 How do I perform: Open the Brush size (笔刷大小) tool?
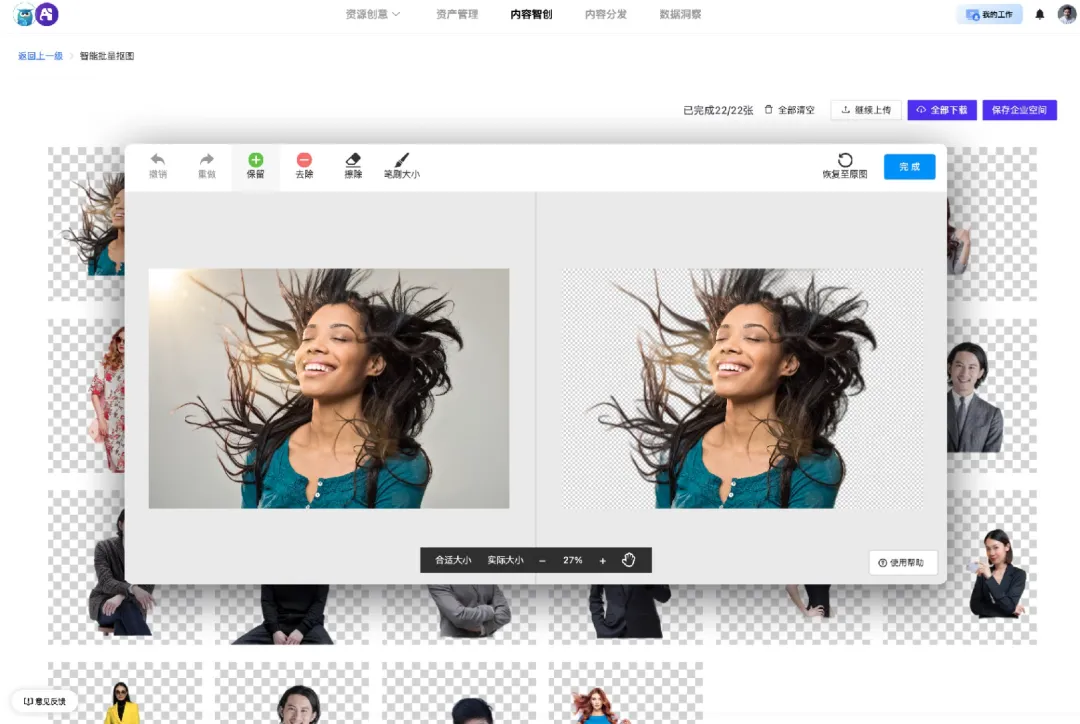tap(402, 166)
